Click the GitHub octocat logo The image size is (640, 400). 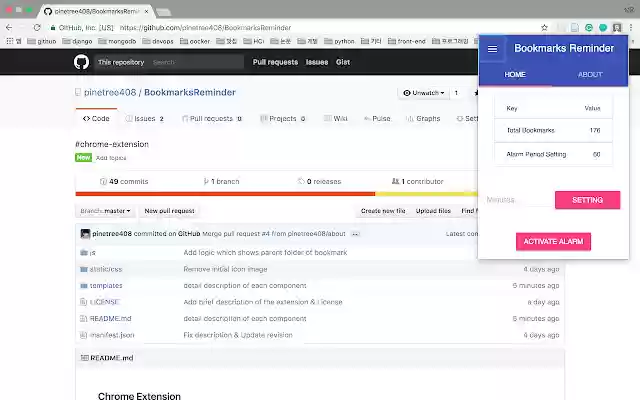[x=82, y=62]
